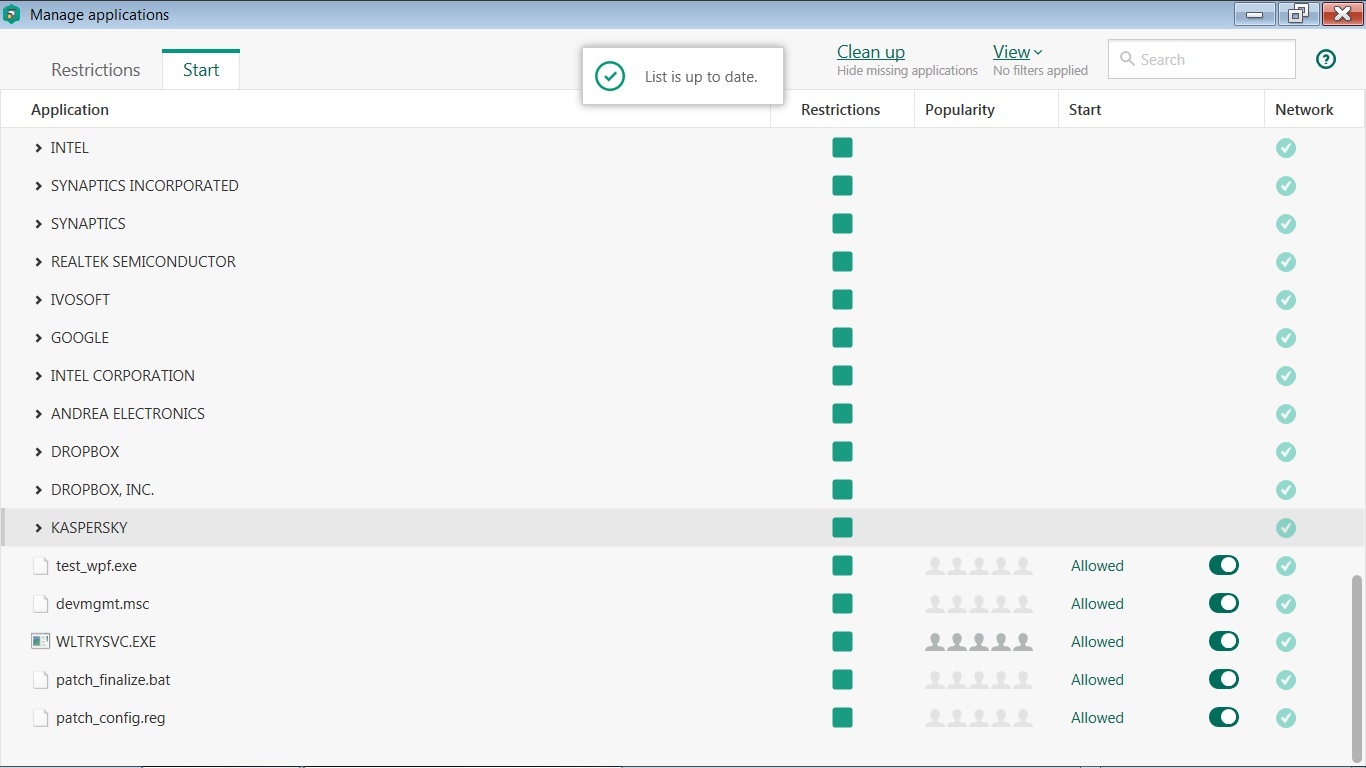Toggle the start switch for WLTRYSVC.EXE
Image resolution: width=1366 pixels, height=768 pixels.
tap(1224, 641)
